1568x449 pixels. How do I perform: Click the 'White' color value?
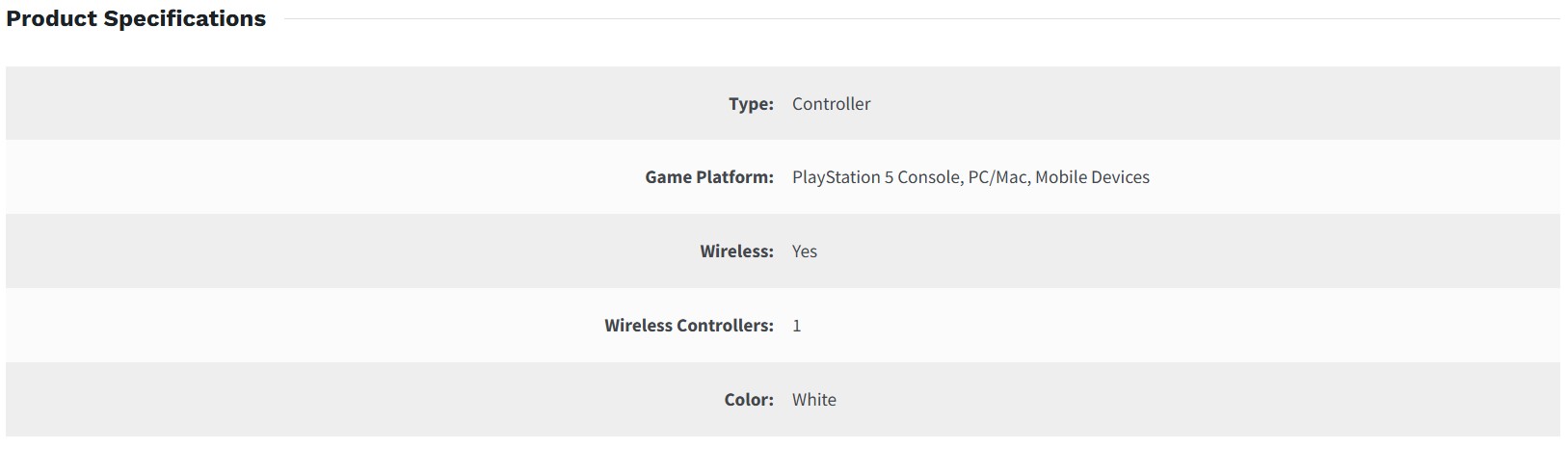click(x=814, y=400)
